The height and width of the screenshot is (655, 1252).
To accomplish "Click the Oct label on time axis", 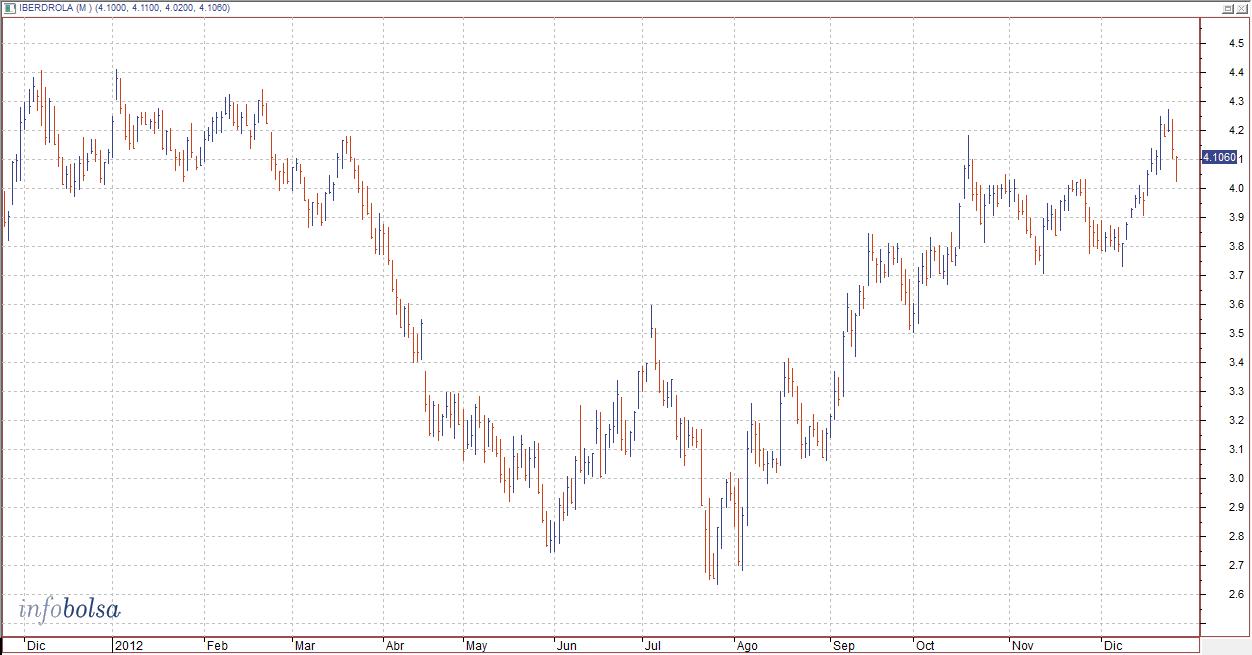I will 926,646.
